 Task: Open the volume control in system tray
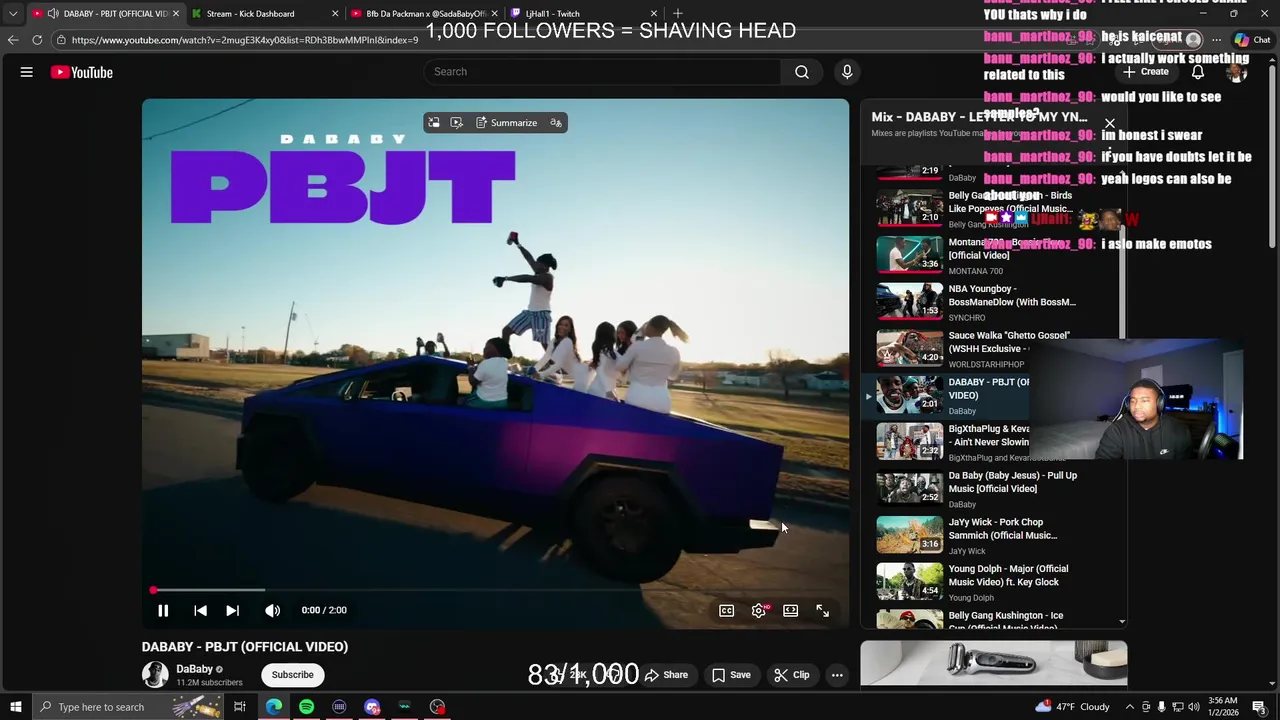tap(1193, 707)
